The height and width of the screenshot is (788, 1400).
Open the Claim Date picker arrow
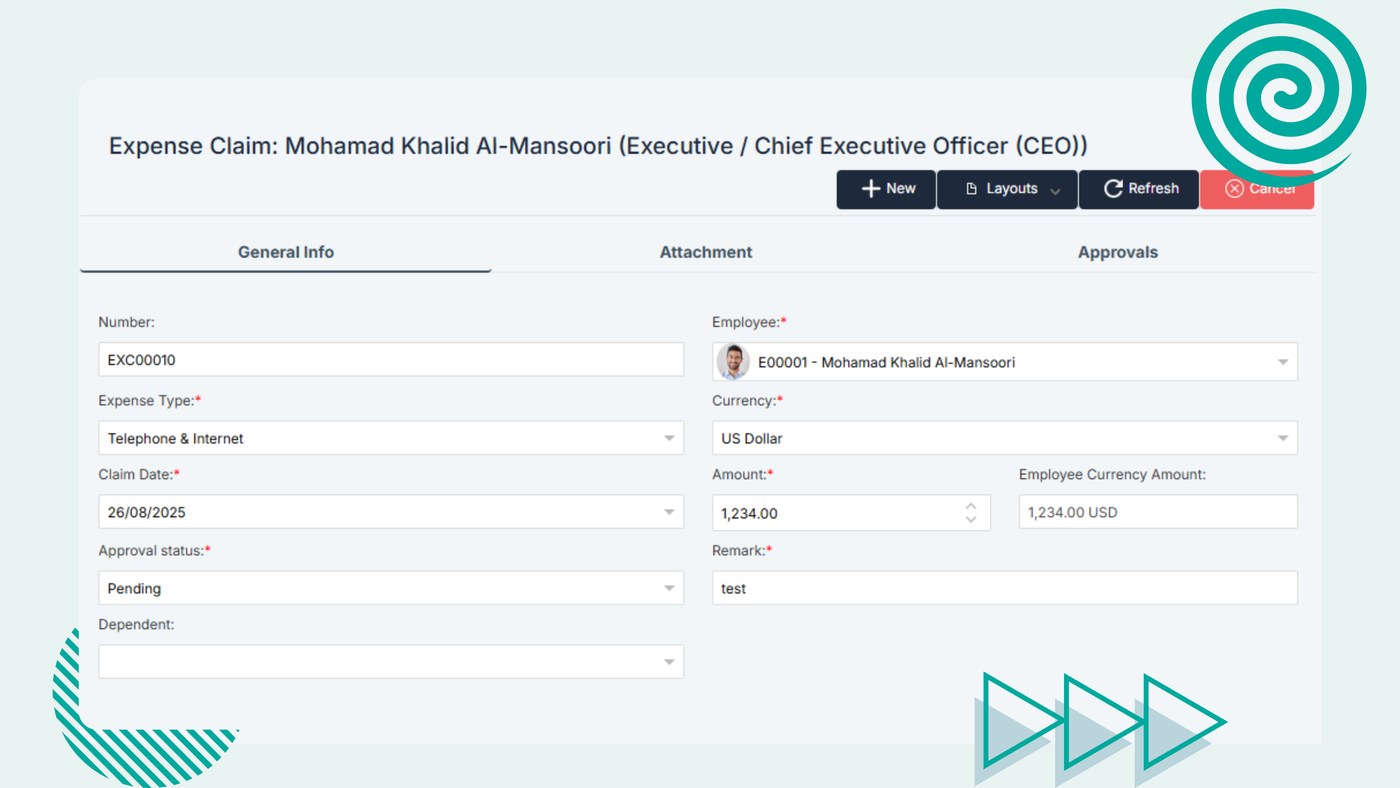669,512
